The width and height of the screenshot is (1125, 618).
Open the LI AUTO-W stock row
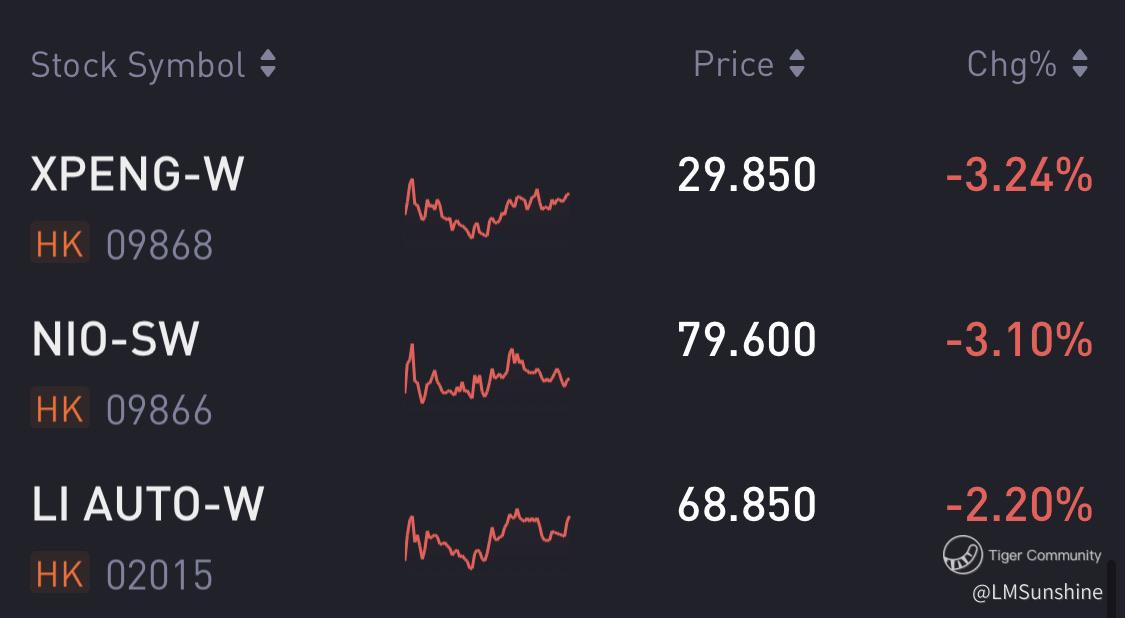click(x=148, y=504)
